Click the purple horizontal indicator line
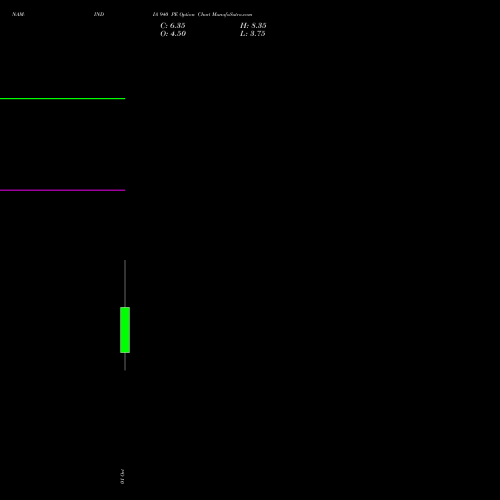The height and width of the screenshot is (500, 500). tap(62, 190)
